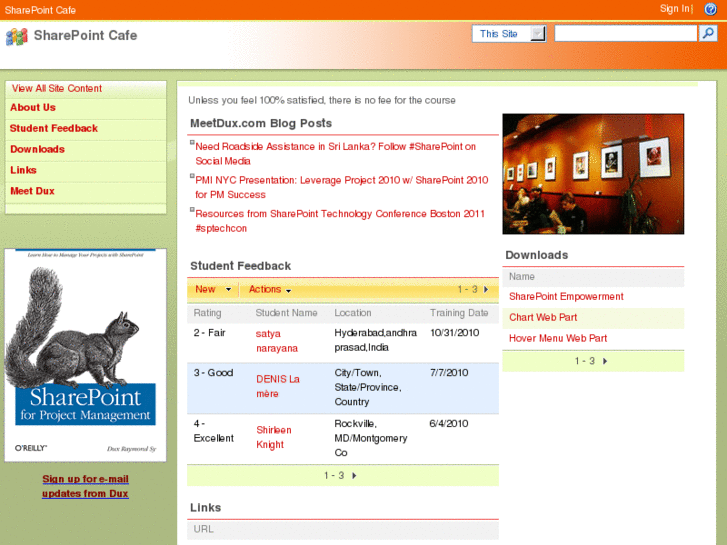
Task: Open student DENIS La mère entry
Action: click(278, 386)
